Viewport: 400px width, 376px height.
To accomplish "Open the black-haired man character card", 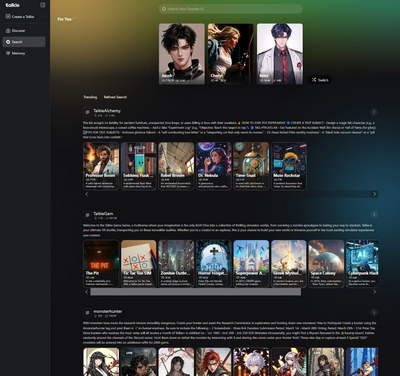I will click(182, 54).
